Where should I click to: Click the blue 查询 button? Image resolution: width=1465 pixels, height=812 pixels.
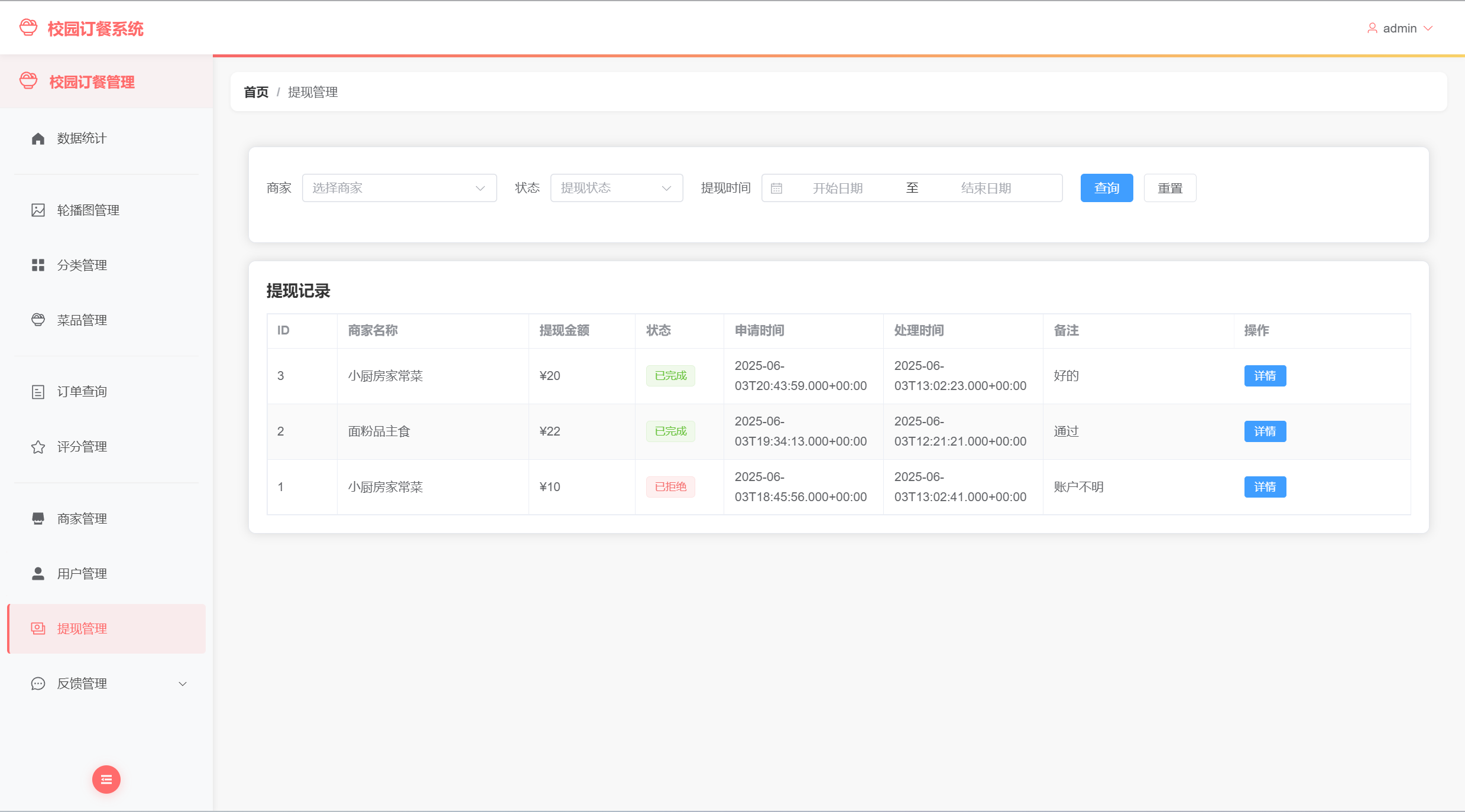tap(1106, 188)
